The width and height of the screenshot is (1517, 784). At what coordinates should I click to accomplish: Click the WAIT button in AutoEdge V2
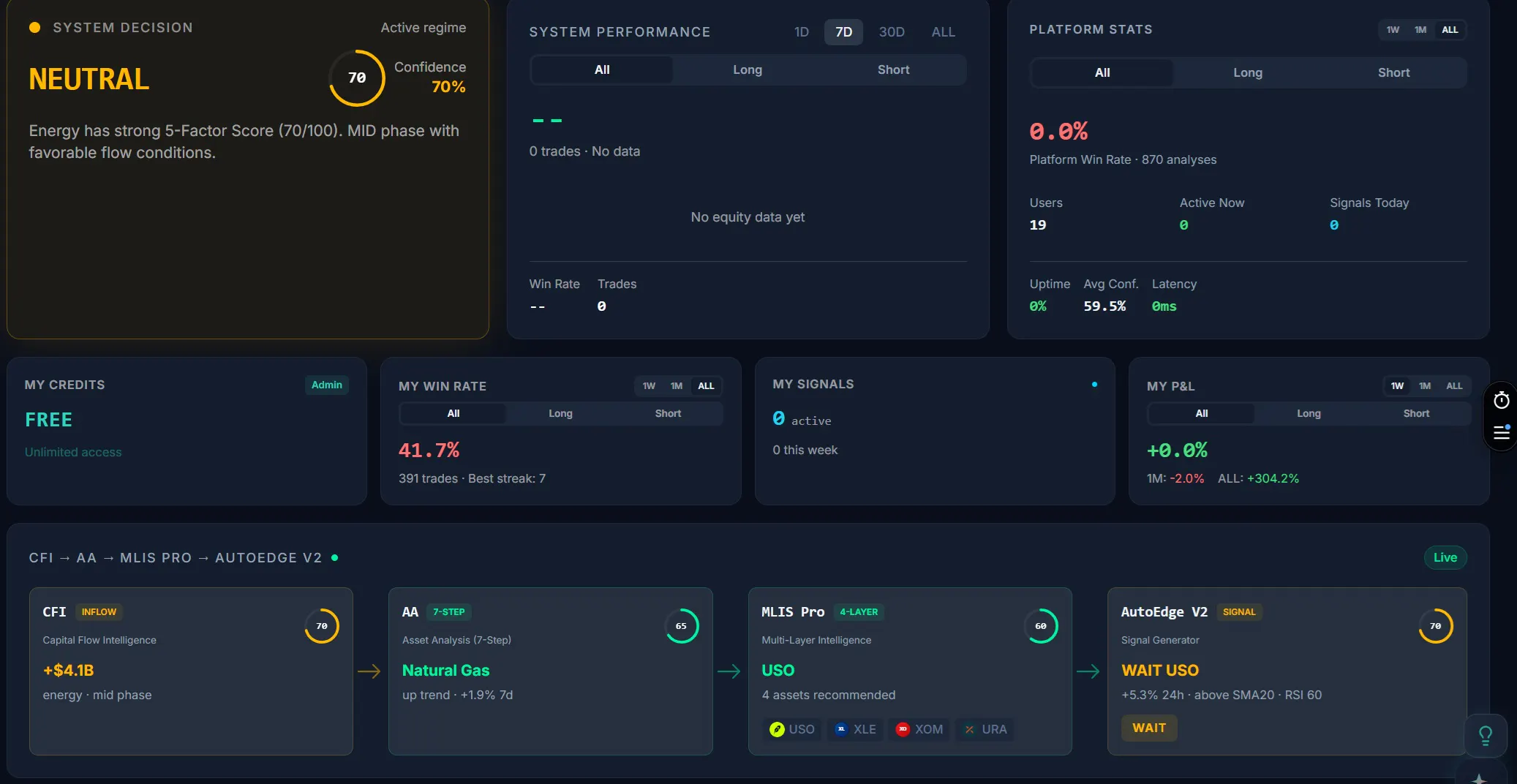click(x=1149, y=728)
